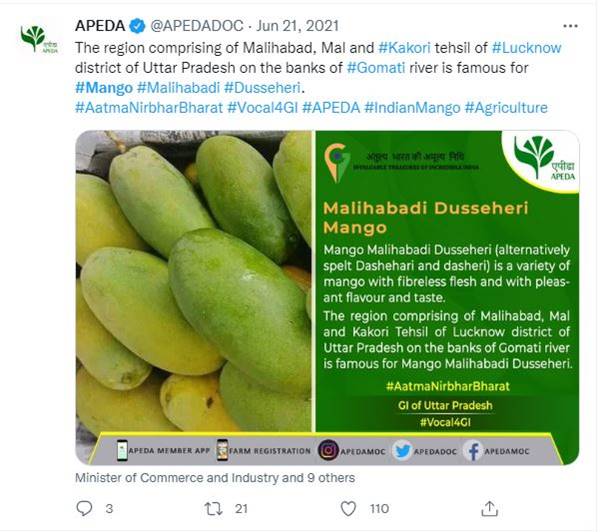Open the #Vocal4GI hashtag in tweet text

pyautogui.click(x=262, y=107)
